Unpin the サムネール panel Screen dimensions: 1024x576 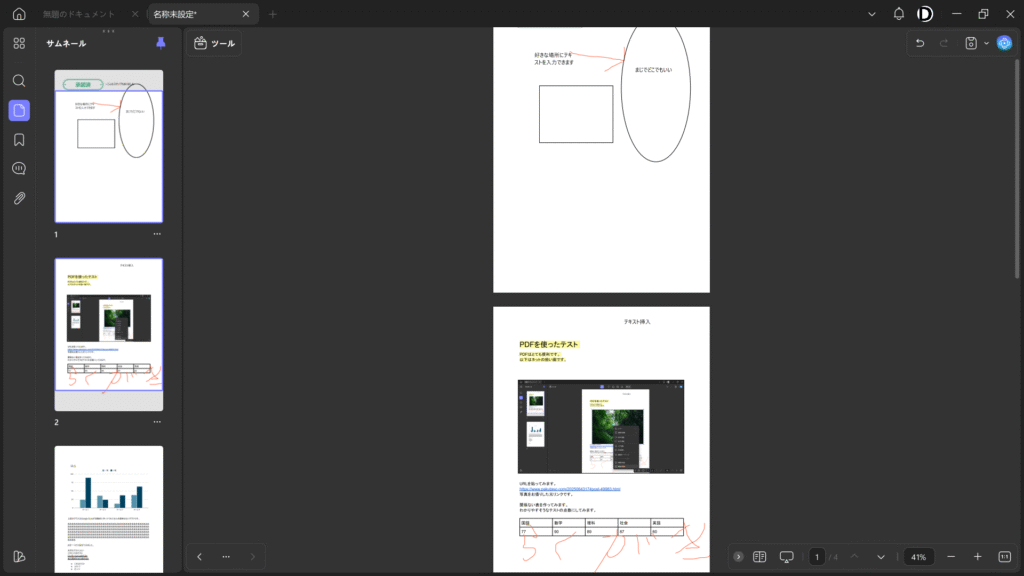pyautogui.click(x=161, y=43)
